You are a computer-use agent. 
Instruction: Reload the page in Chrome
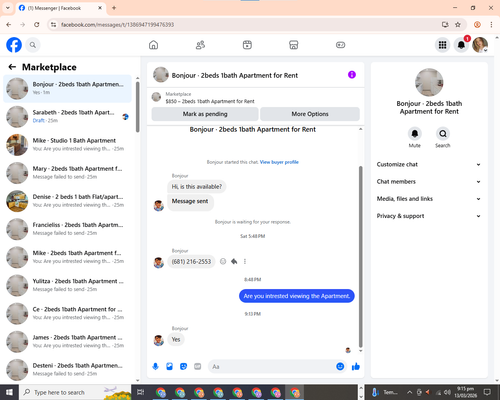[37, 25]
